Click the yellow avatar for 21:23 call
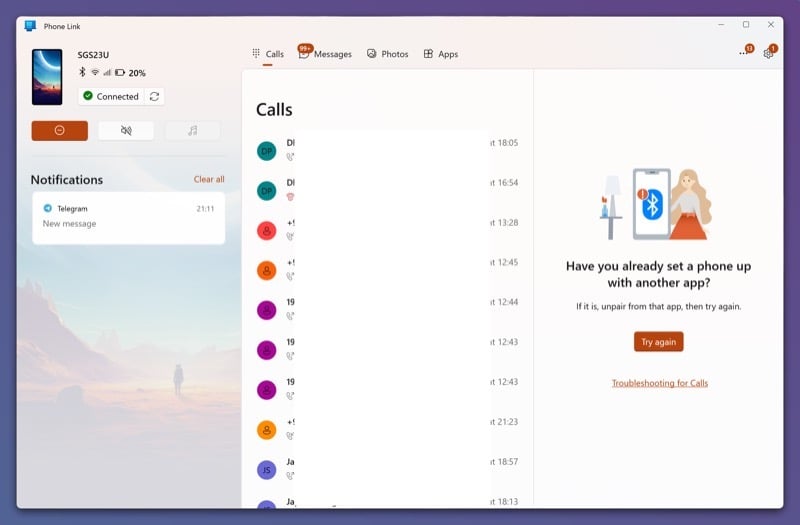The width and height of the screenshot is (800, 525). [266, 430]
